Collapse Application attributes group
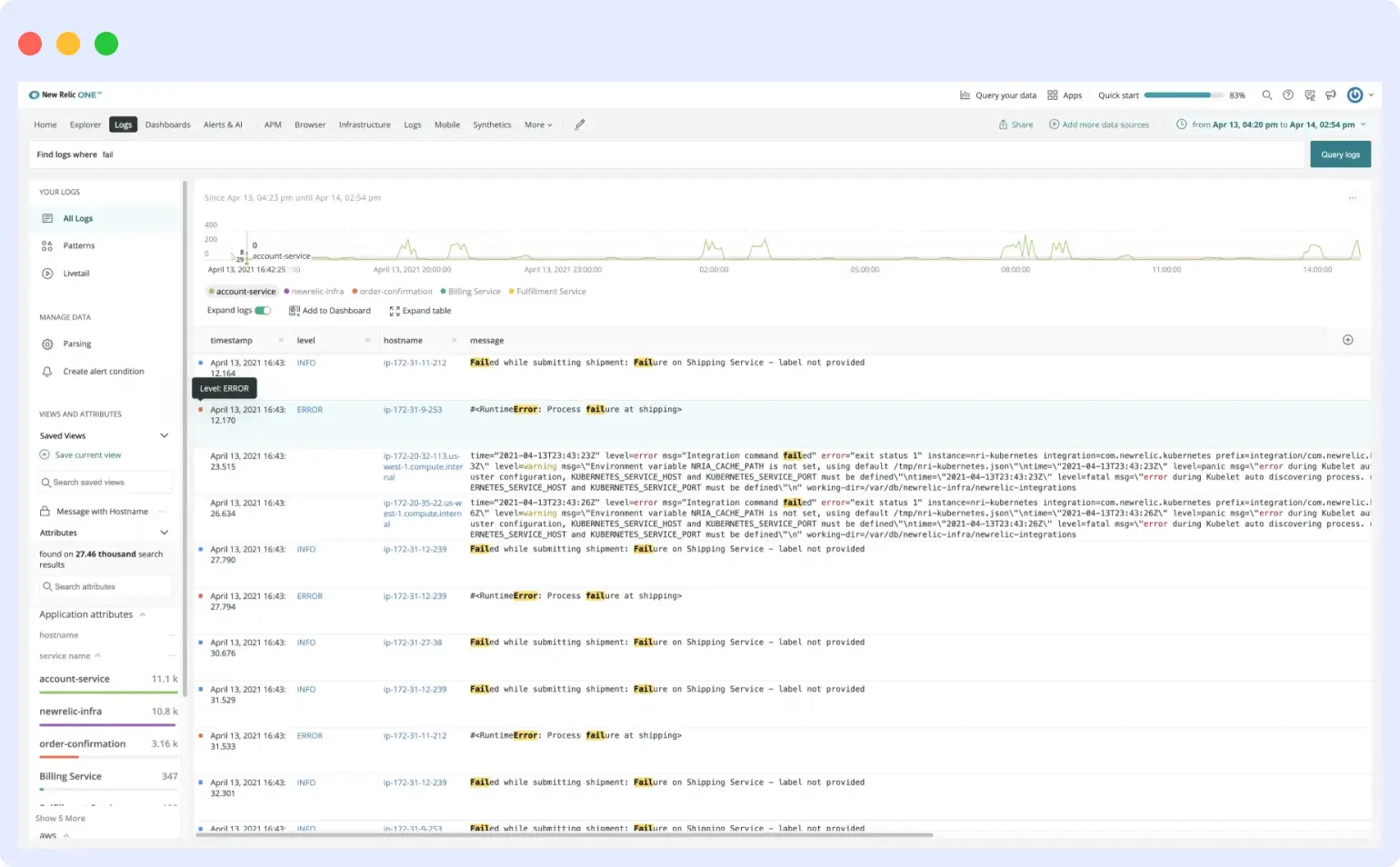1400x867 pixels. (143, 614)
